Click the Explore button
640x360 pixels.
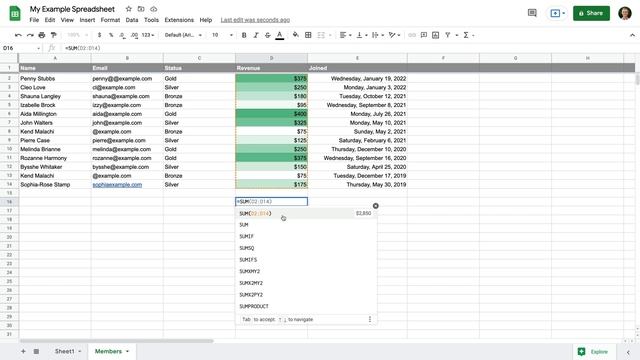tap(593, 351)
